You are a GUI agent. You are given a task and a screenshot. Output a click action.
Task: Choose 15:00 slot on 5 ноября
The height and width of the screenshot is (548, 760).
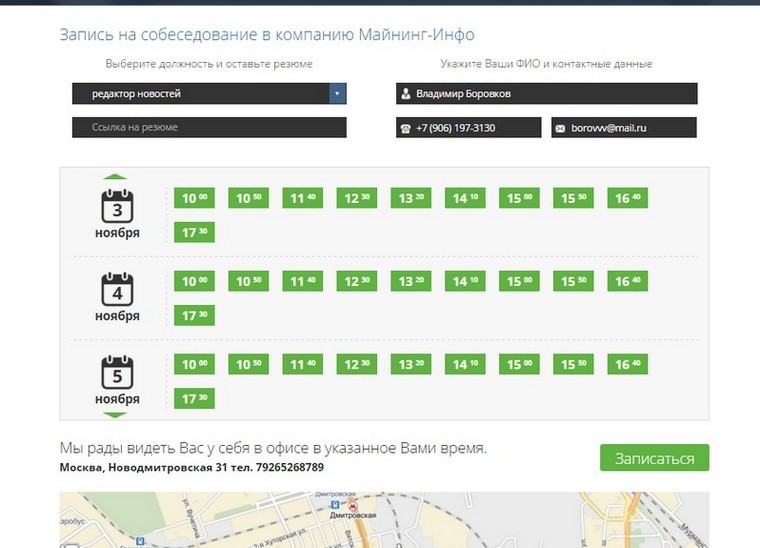(520, 364)
